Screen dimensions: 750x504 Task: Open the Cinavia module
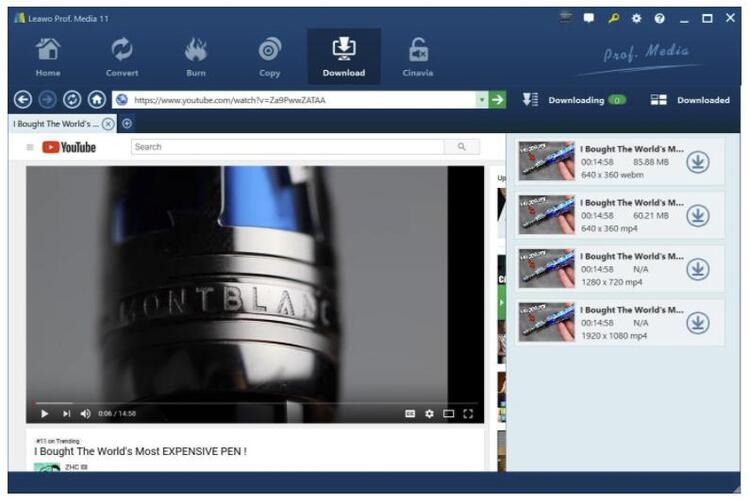tap(418, 57)
